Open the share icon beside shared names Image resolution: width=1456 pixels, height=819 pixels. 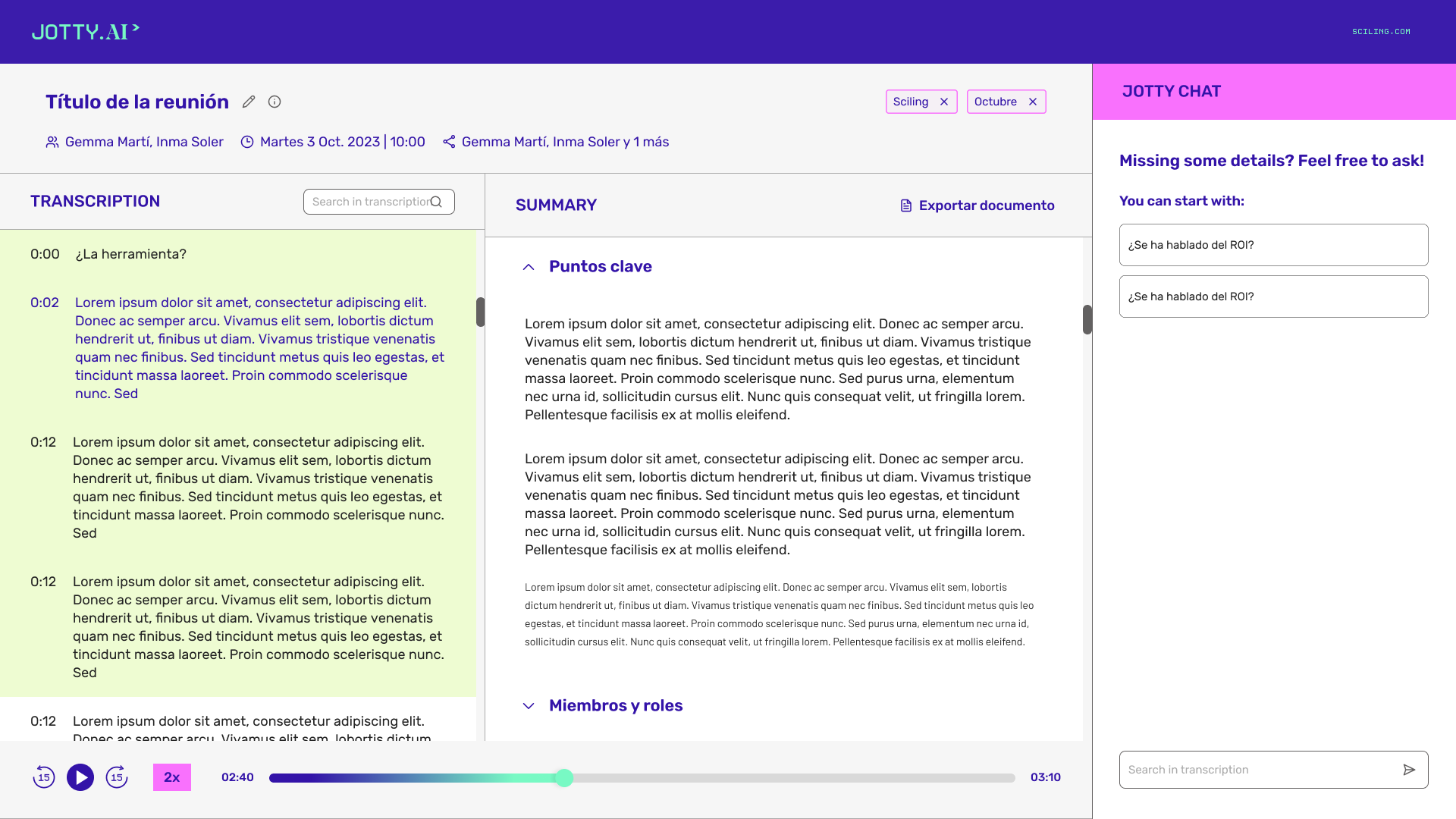pos(449,142)
